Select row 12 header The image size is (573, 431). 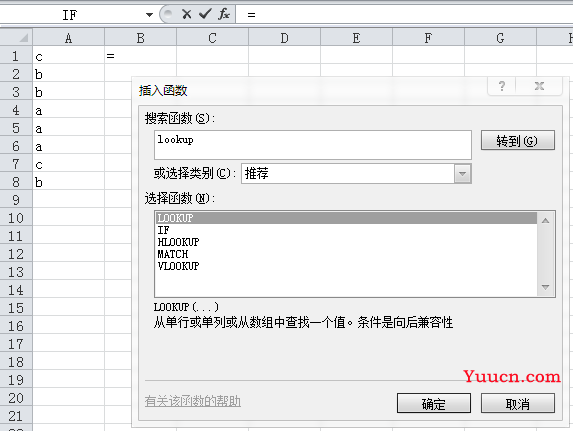pos(16,254)
